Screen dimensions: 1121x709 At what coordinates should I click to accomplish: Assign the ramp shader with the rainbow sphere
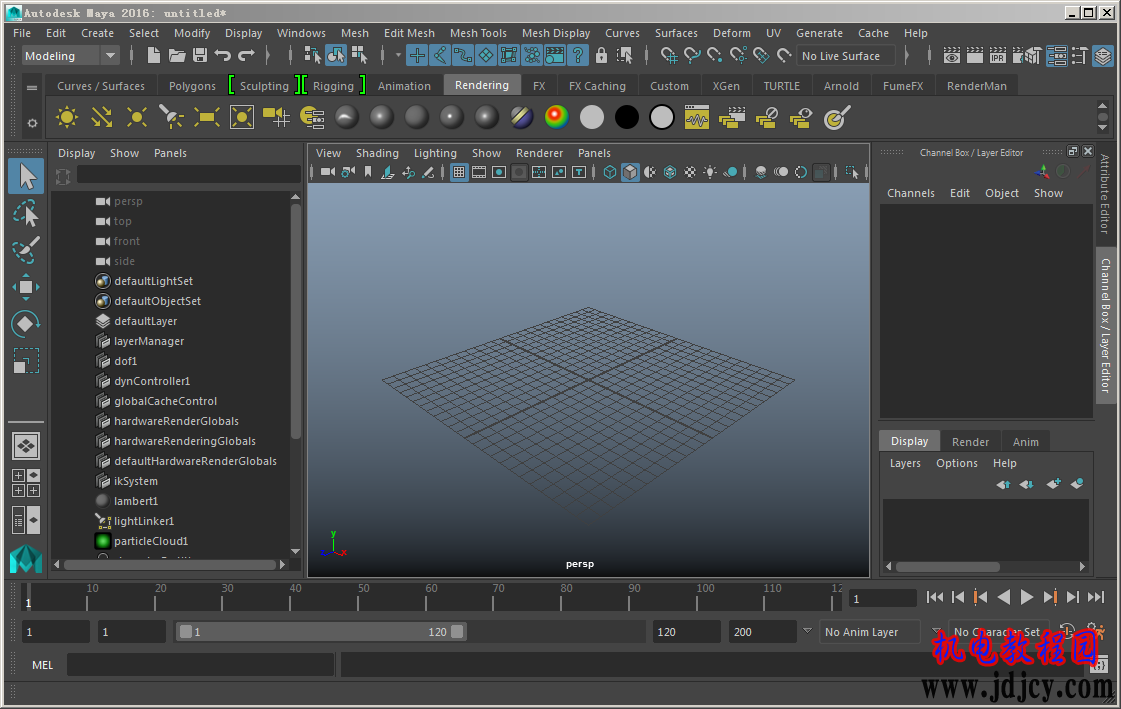click(x=556, y=117)
